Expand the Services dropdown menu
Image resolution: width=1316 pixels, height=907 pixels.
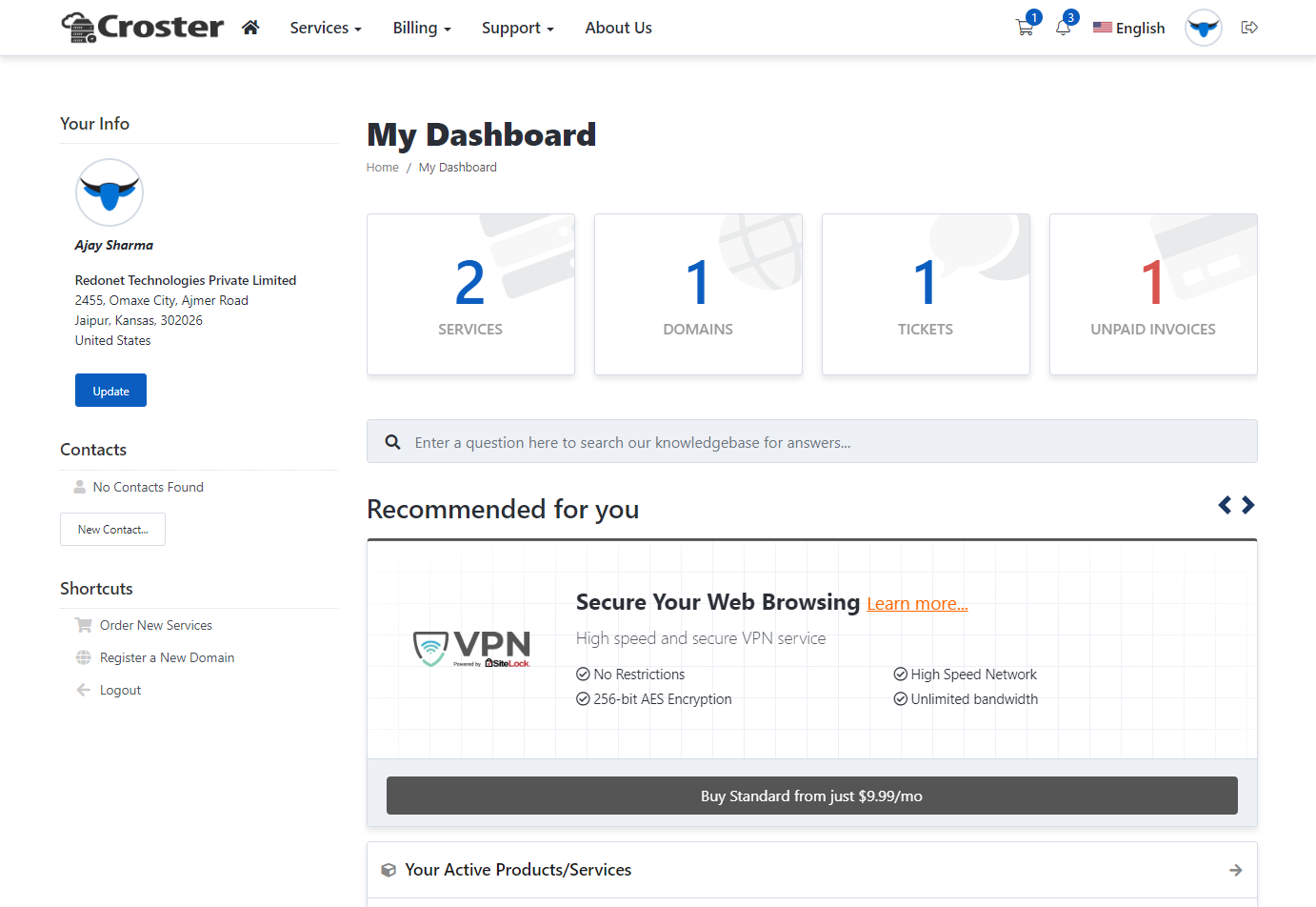[x=326, y=28]
